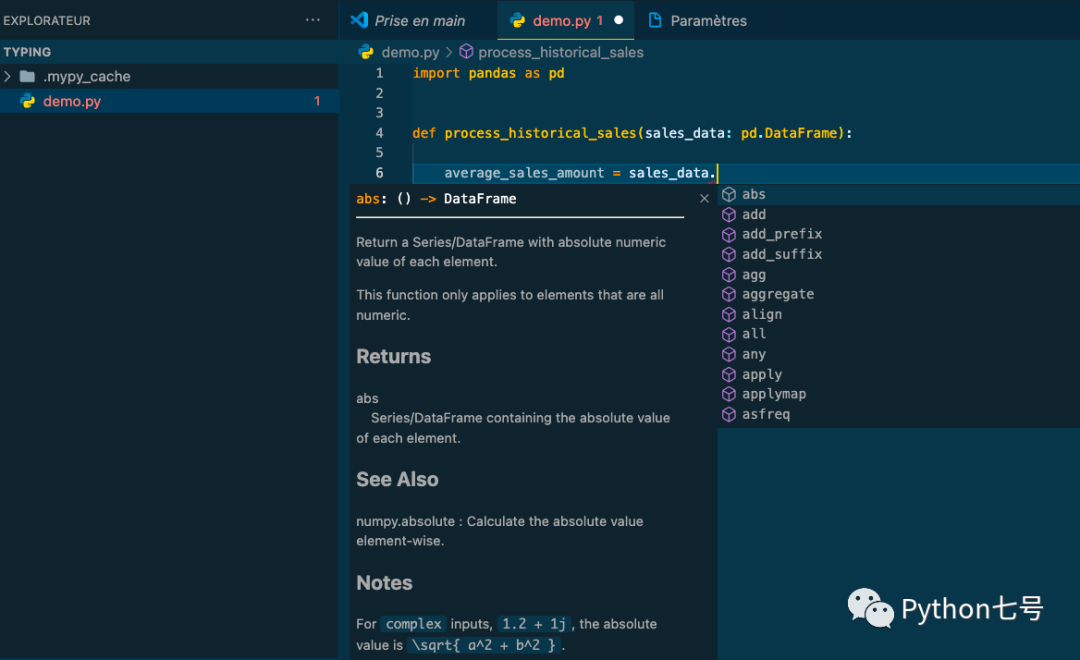Select the any suggestion

point(899,354)
